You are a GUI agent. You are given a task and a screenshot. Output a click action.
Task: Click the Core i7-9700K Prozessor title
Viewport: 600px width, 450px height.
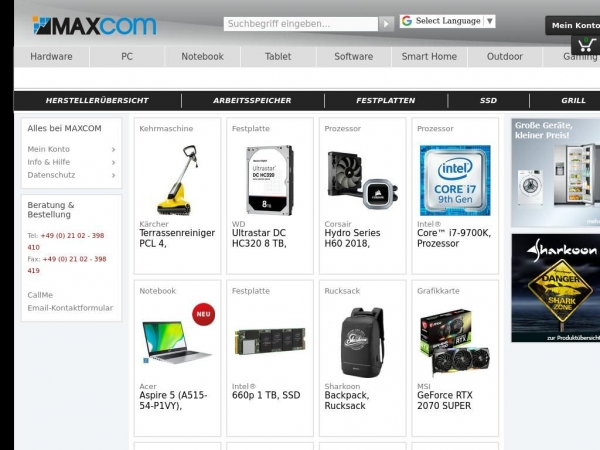454,238
